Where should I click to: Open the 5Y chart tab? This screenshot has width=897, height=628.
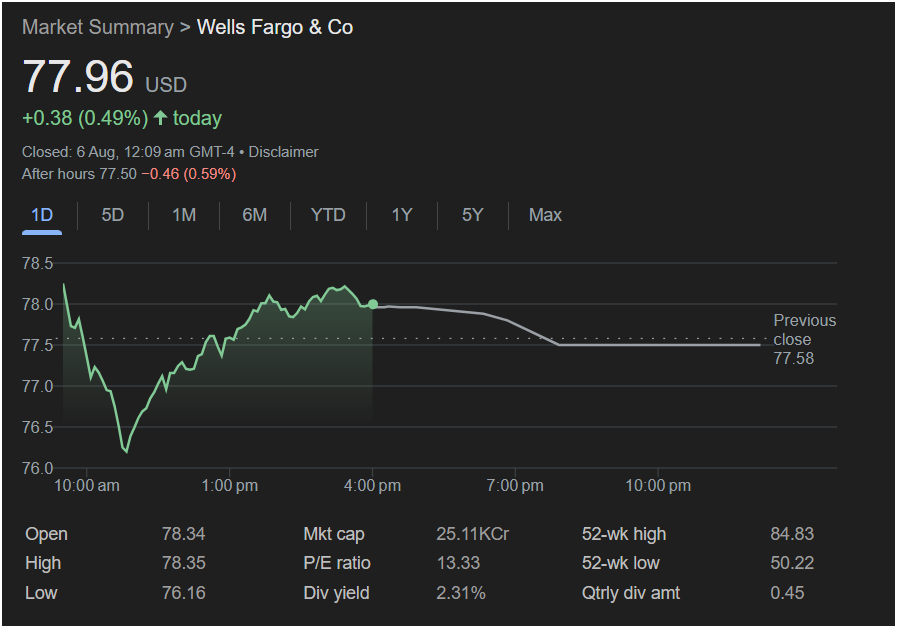[472, 215]
